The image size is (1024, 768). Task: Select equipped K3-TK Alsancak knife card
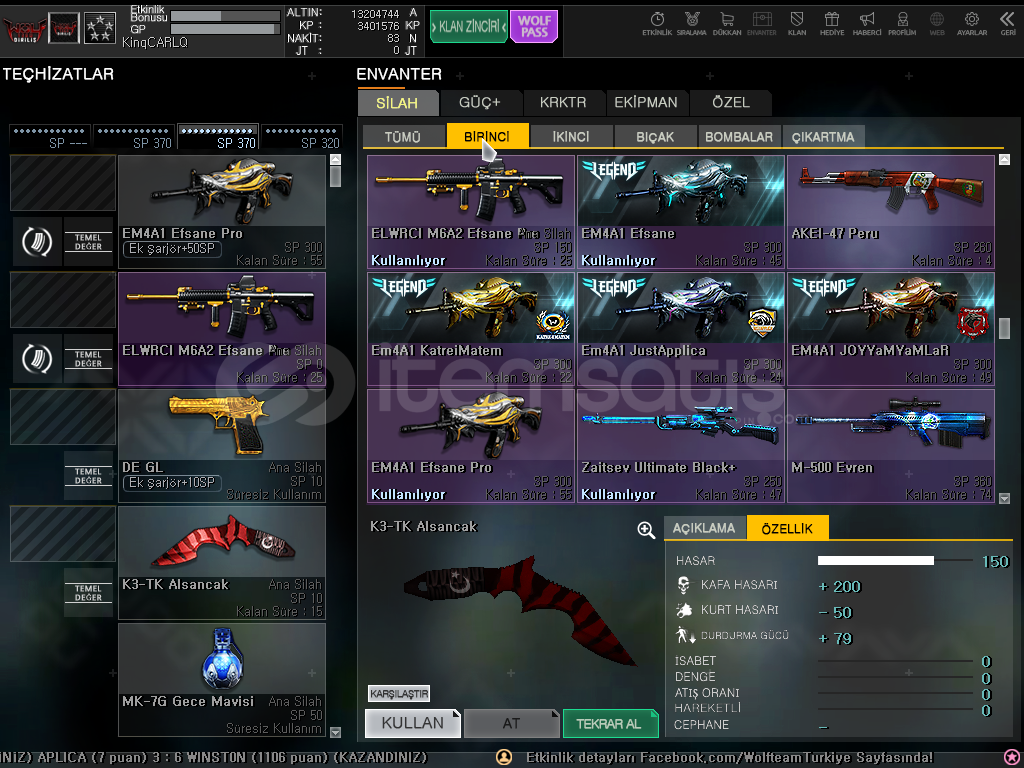(x=222, y=563)
